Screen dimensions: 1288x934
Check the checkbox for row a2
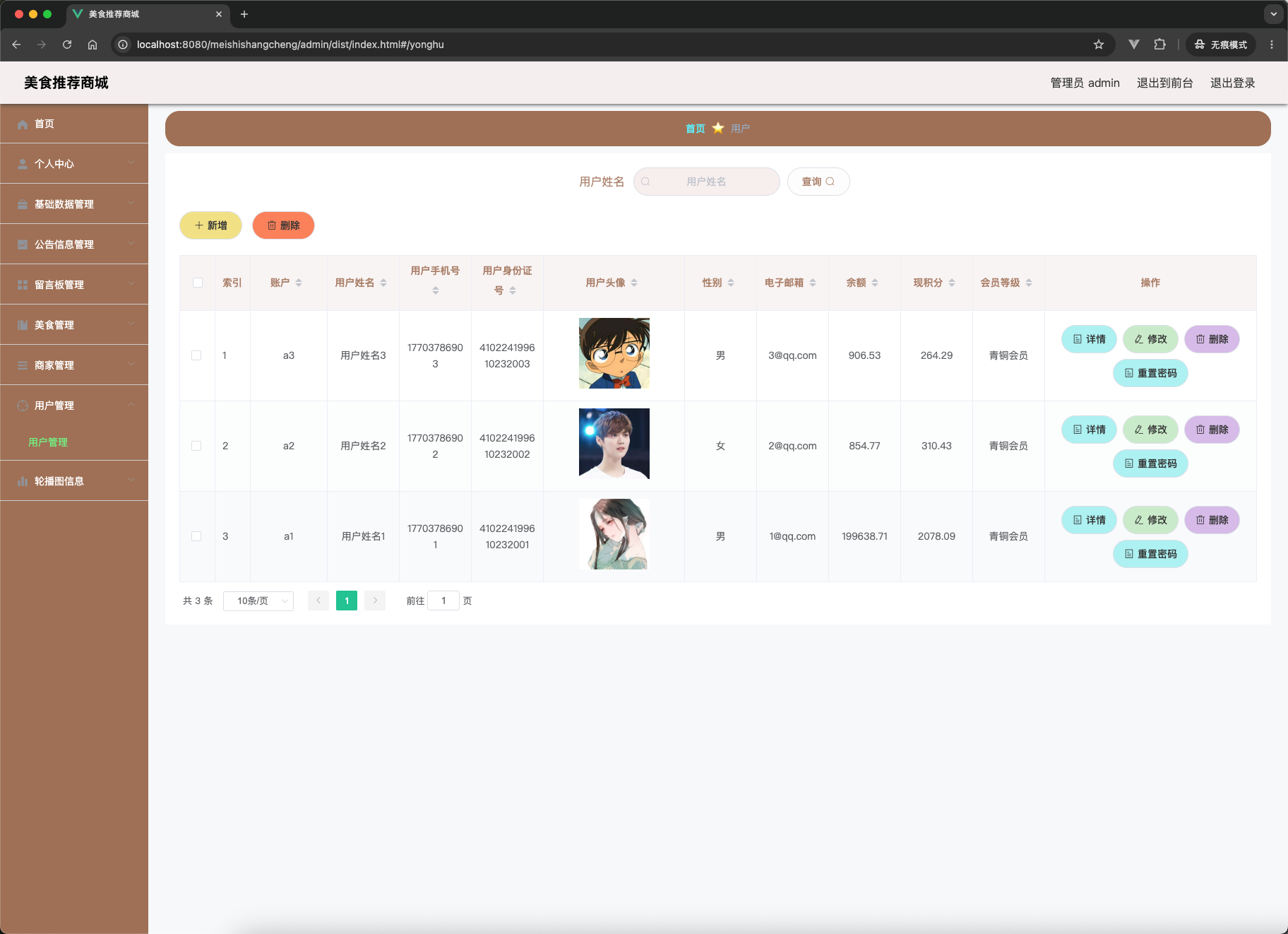[196, 446]
